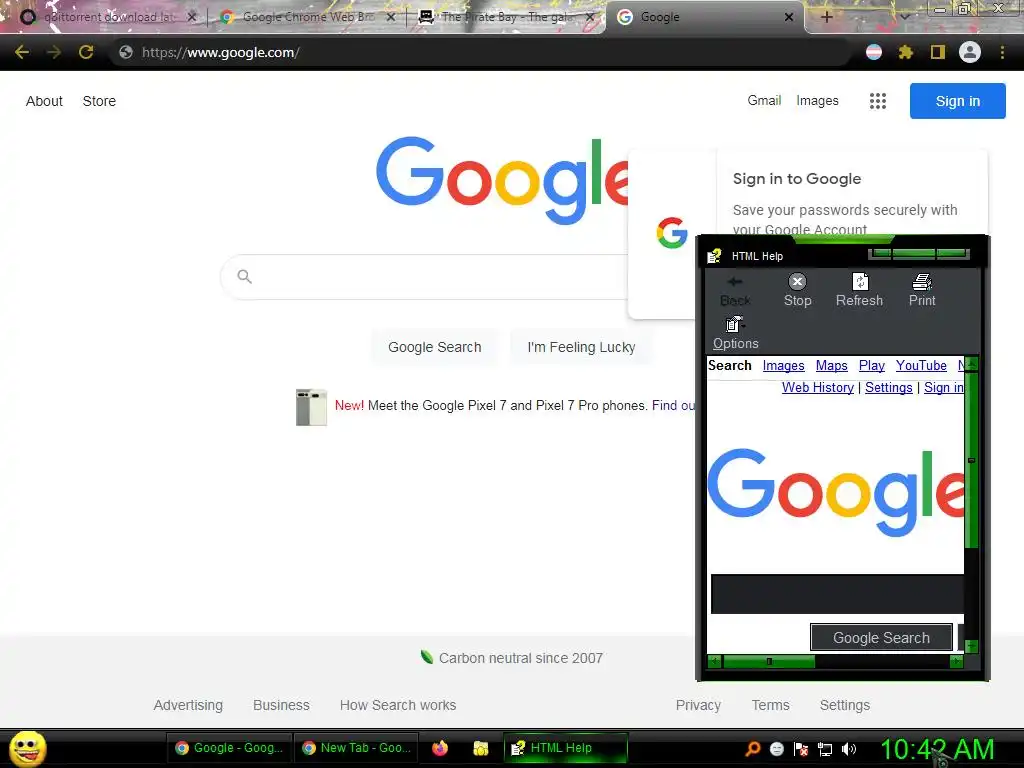Click the striped extension icon in Chrome toolbar
Screen dimensions: 1024x768
tap(874, 52)
